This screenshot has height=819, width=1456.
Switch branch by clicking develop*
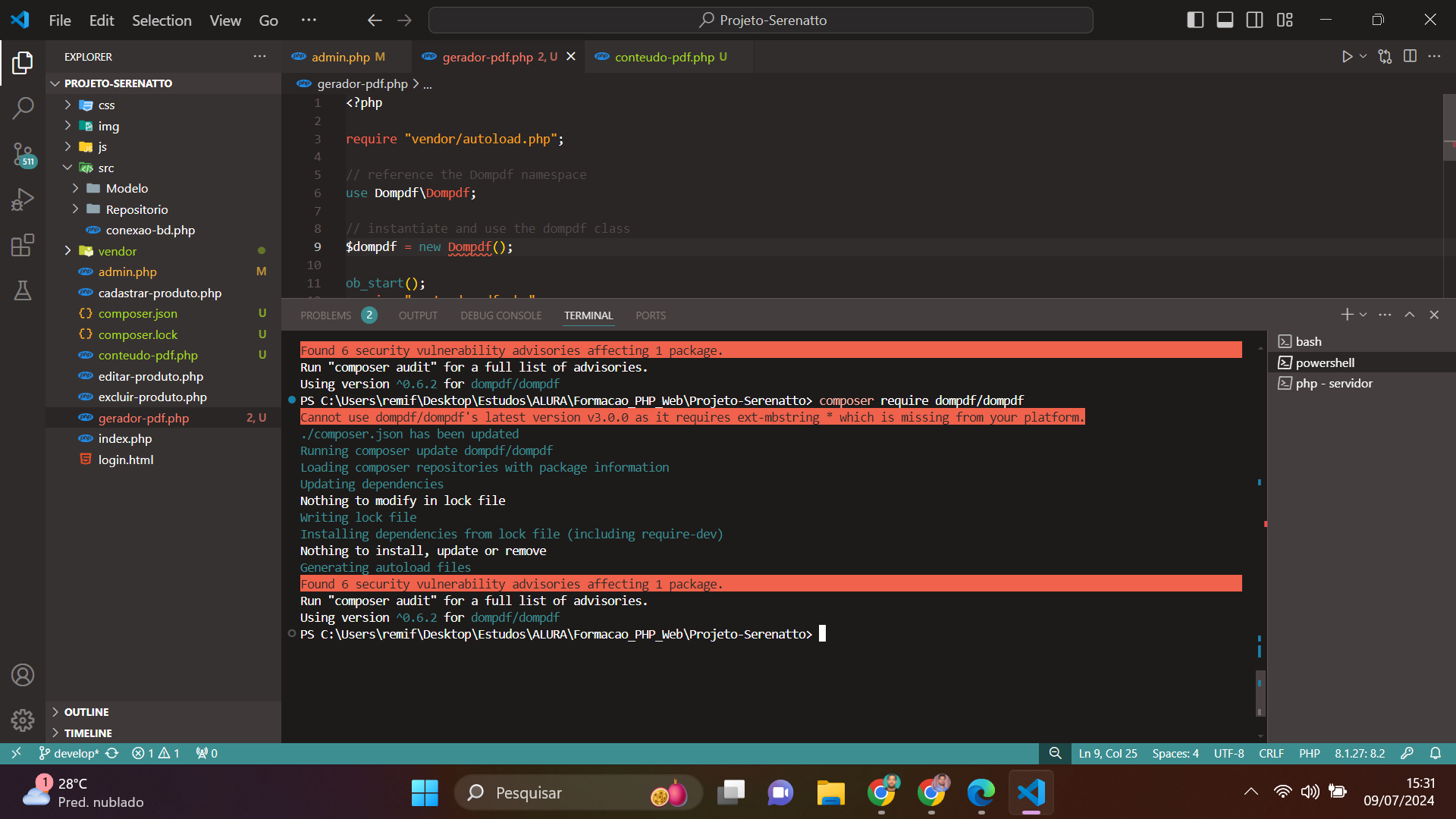pyautogui.click(x=69, y=753)
